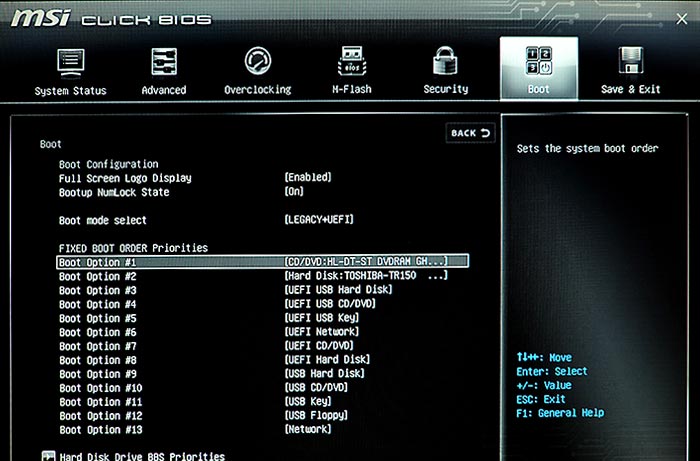The height and width of the screenshot is (461, 700).
Task: Open the Save & Exit floppy icon
Action: click(x=630, y=61)
